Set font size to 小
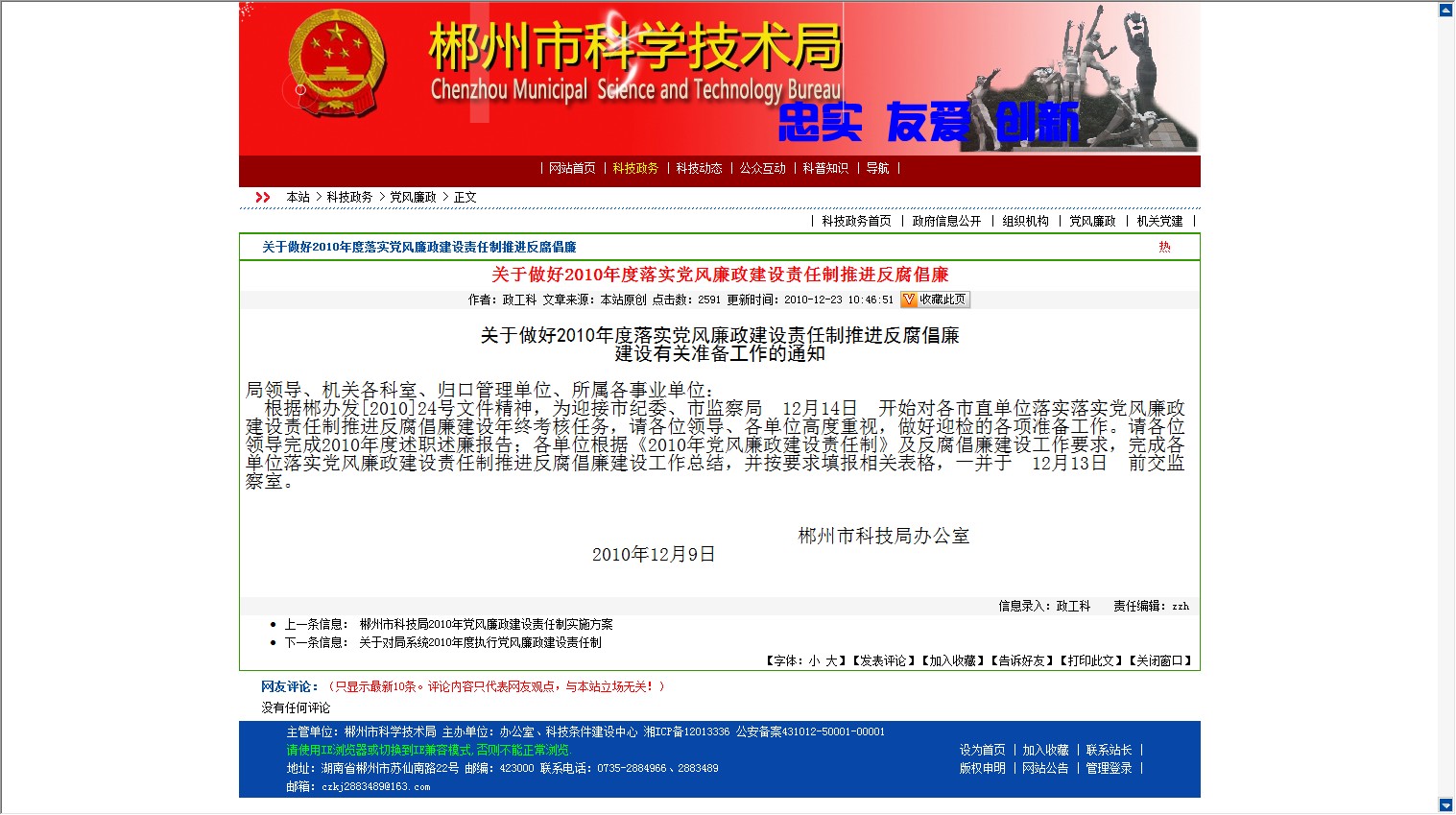This screenshot has width=1456, height=815. (814, 660)
